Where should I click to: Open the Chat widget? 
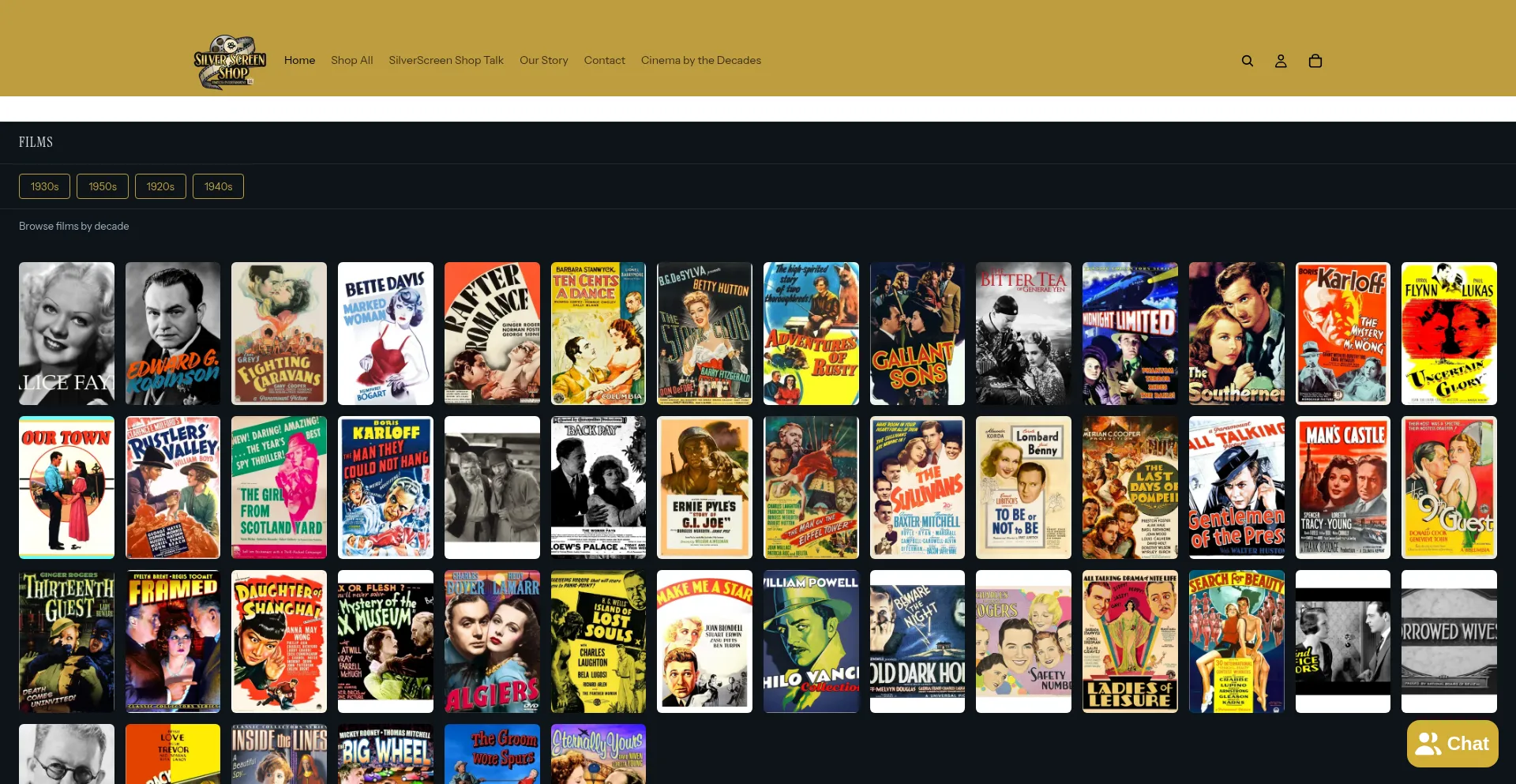pos(1453,744)
